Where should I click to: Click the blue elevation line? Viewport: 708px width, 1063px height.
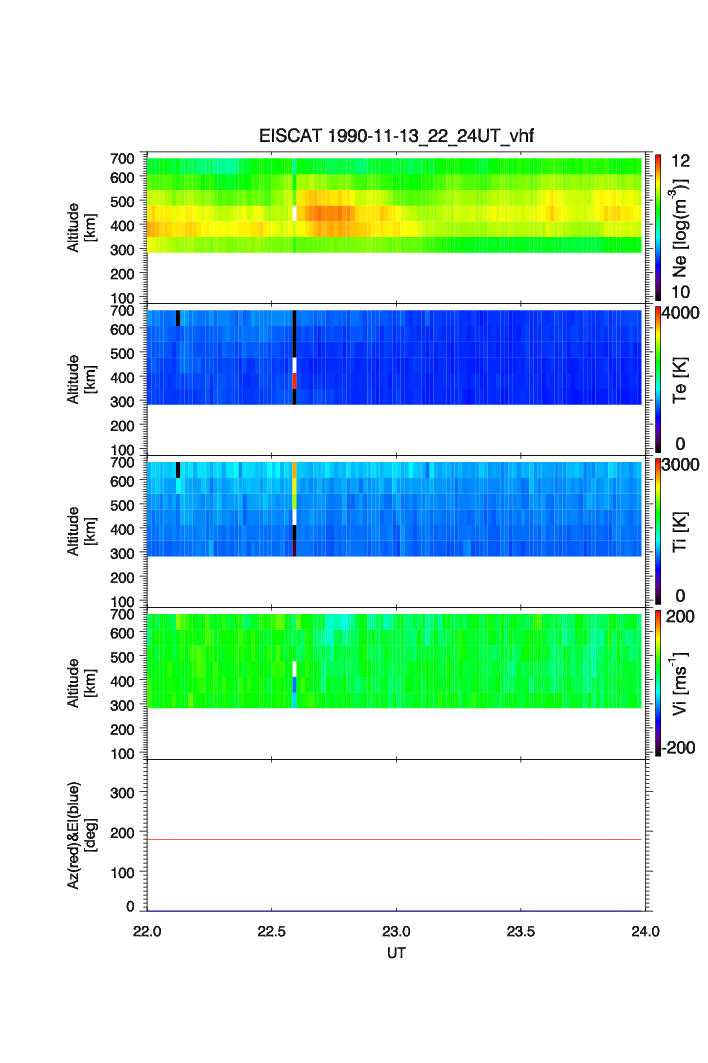[394, 910]
